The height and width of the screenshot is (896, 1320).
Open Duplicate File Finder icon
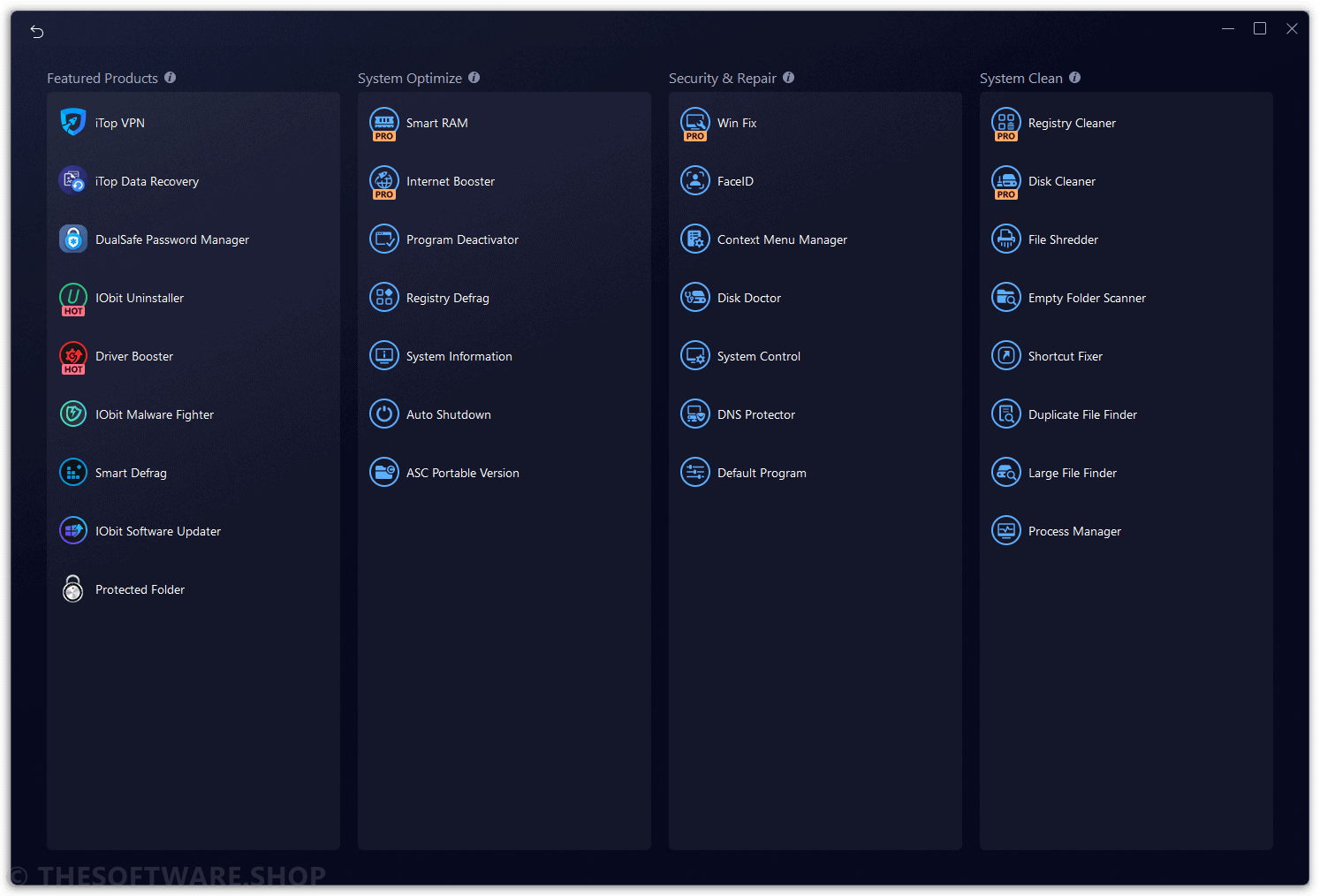[x=1006, y=414]
